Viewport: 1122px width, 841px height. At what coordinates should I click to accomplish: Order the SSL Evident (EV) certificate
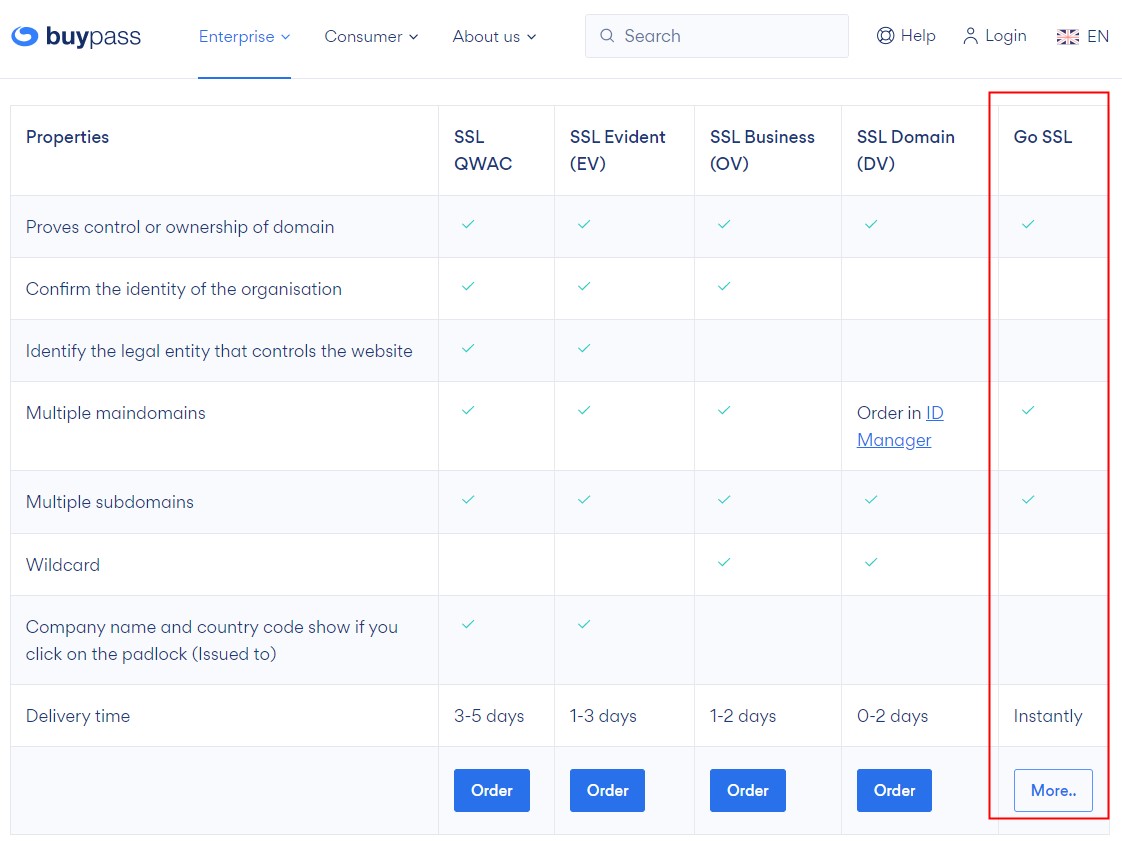(608, 790)
